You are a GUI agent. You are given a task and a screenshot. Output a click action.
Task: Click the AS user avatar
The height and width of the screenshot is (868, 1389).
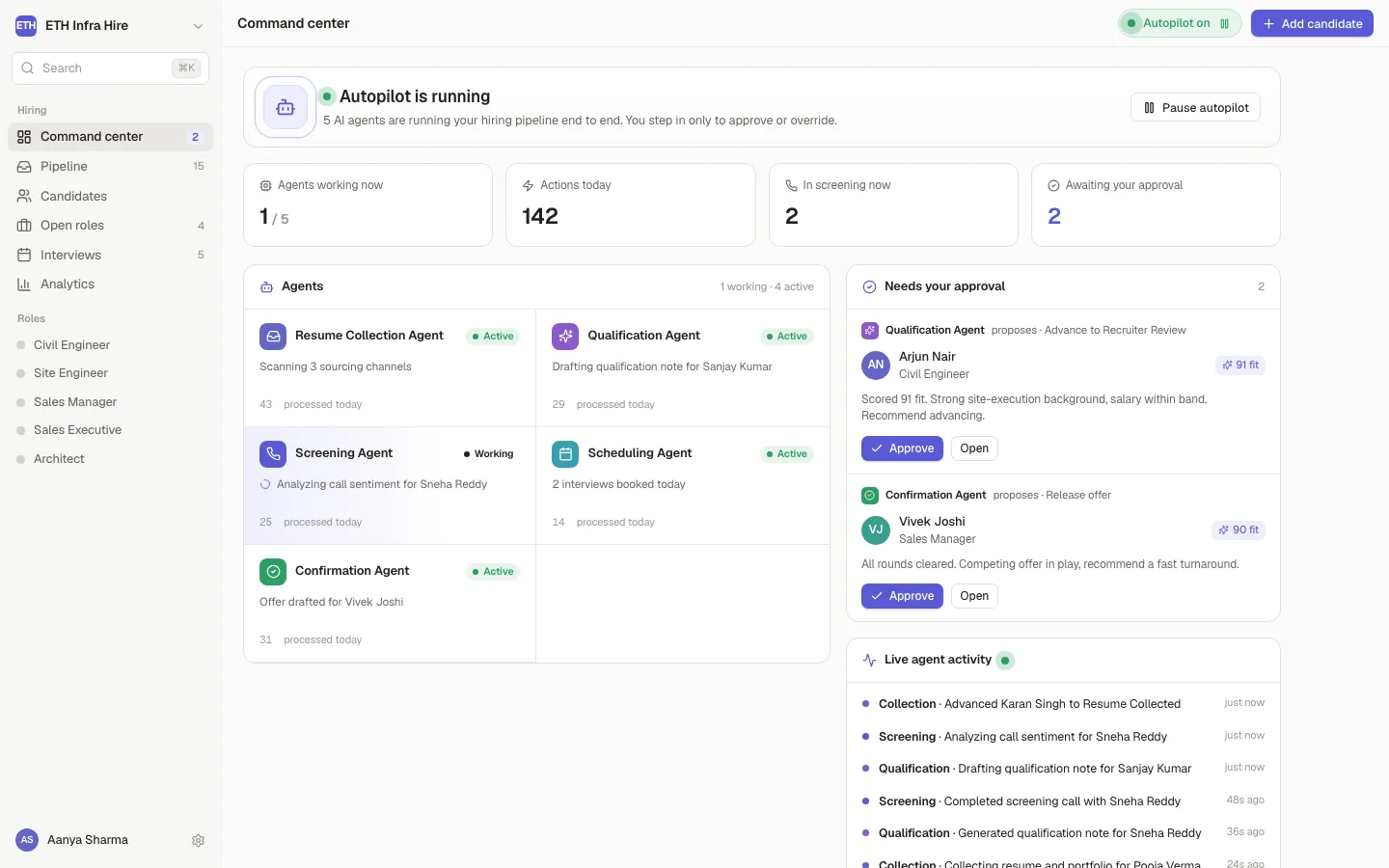pos(27,840)
